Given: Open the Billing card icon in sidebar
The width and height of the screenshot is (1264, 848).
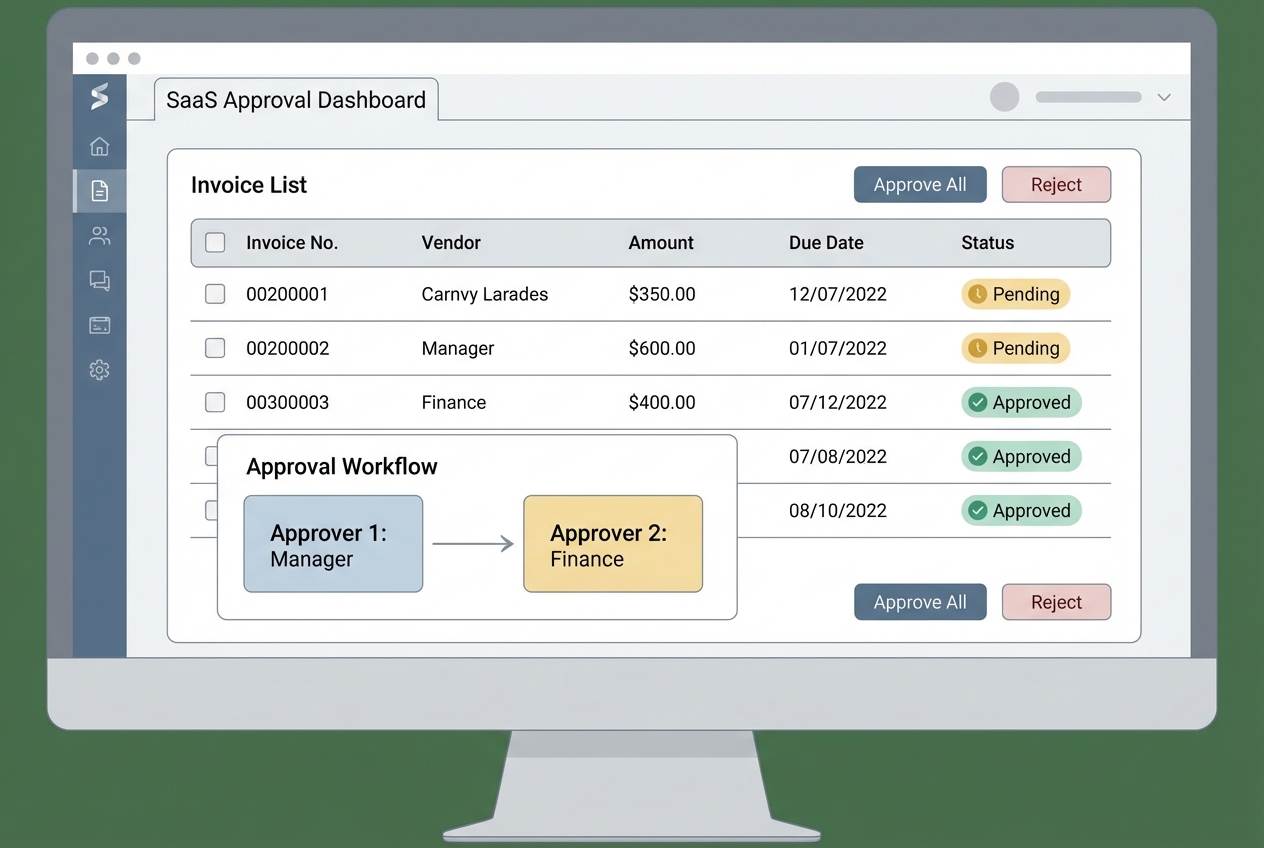Looking at the screenshot, I should click(99, 325).
